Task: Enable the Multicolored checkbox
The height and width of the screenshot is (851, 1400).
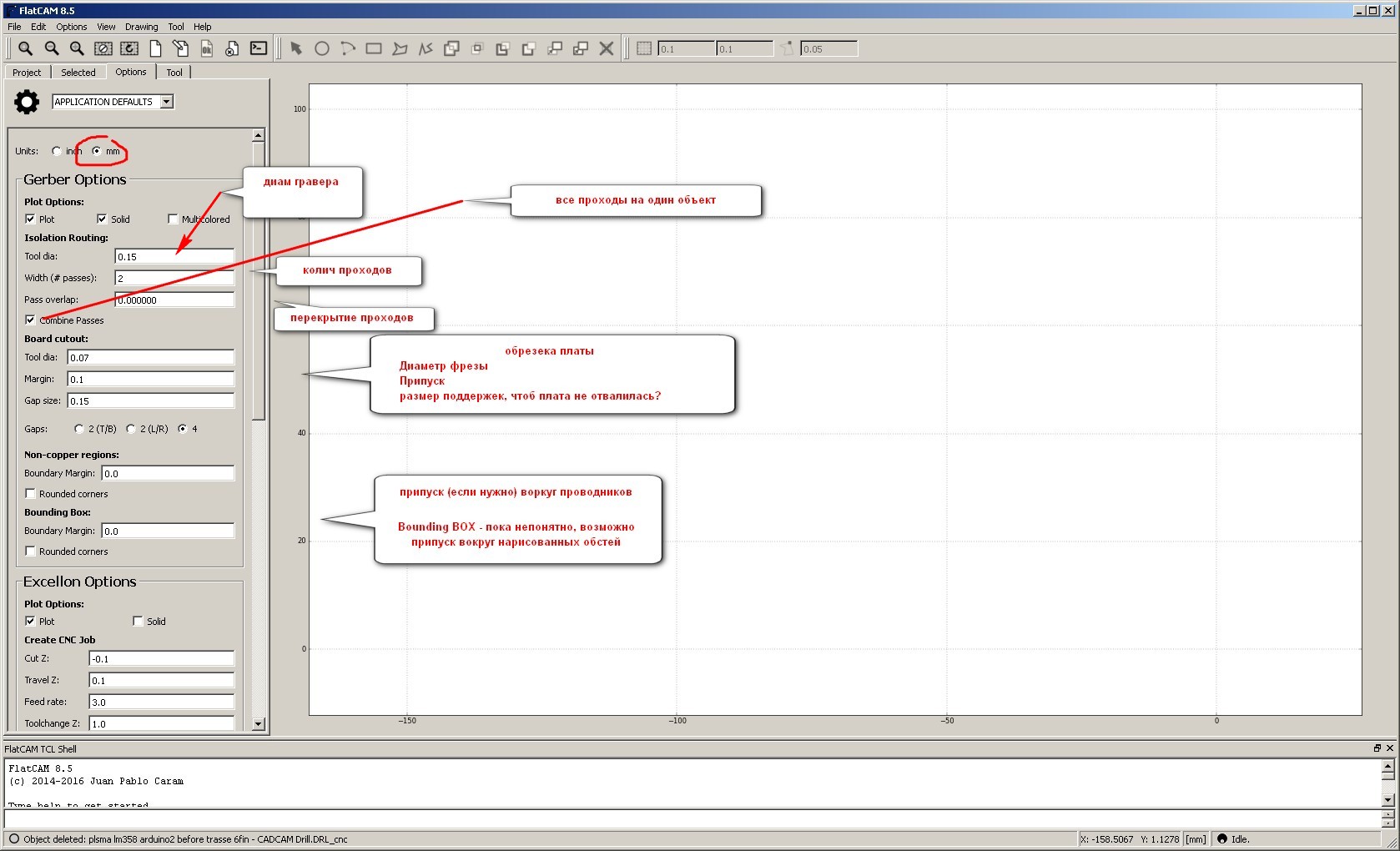Action: 173,219
